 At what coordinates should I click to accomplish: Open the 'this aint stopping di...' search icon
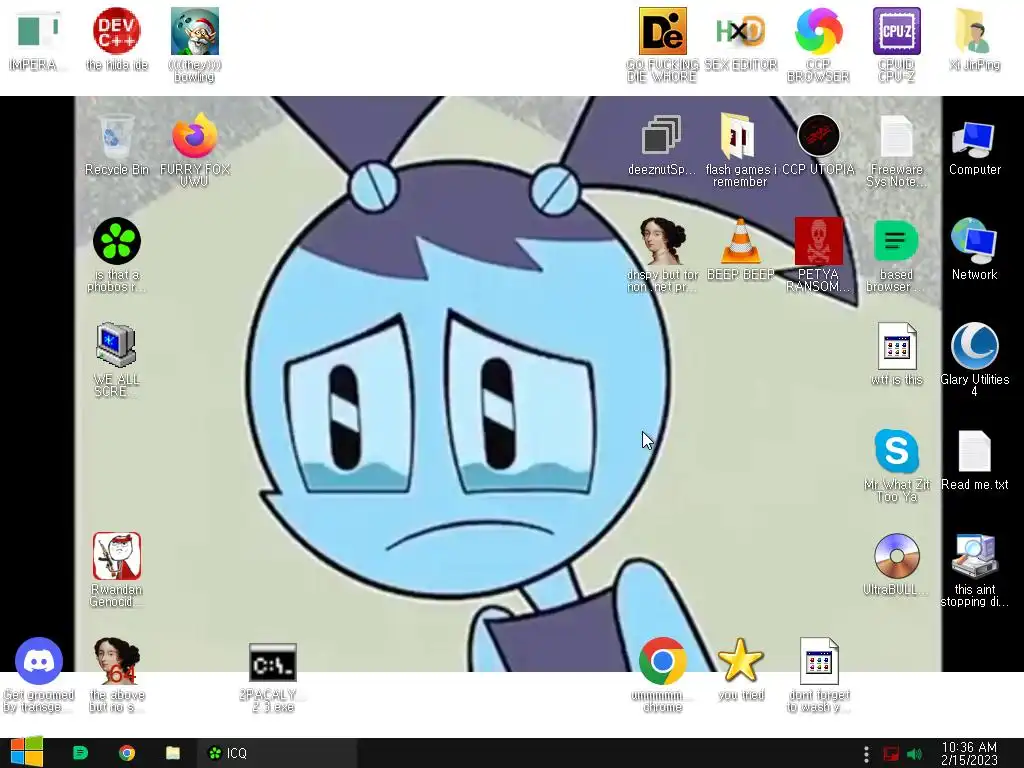point(974,556)
